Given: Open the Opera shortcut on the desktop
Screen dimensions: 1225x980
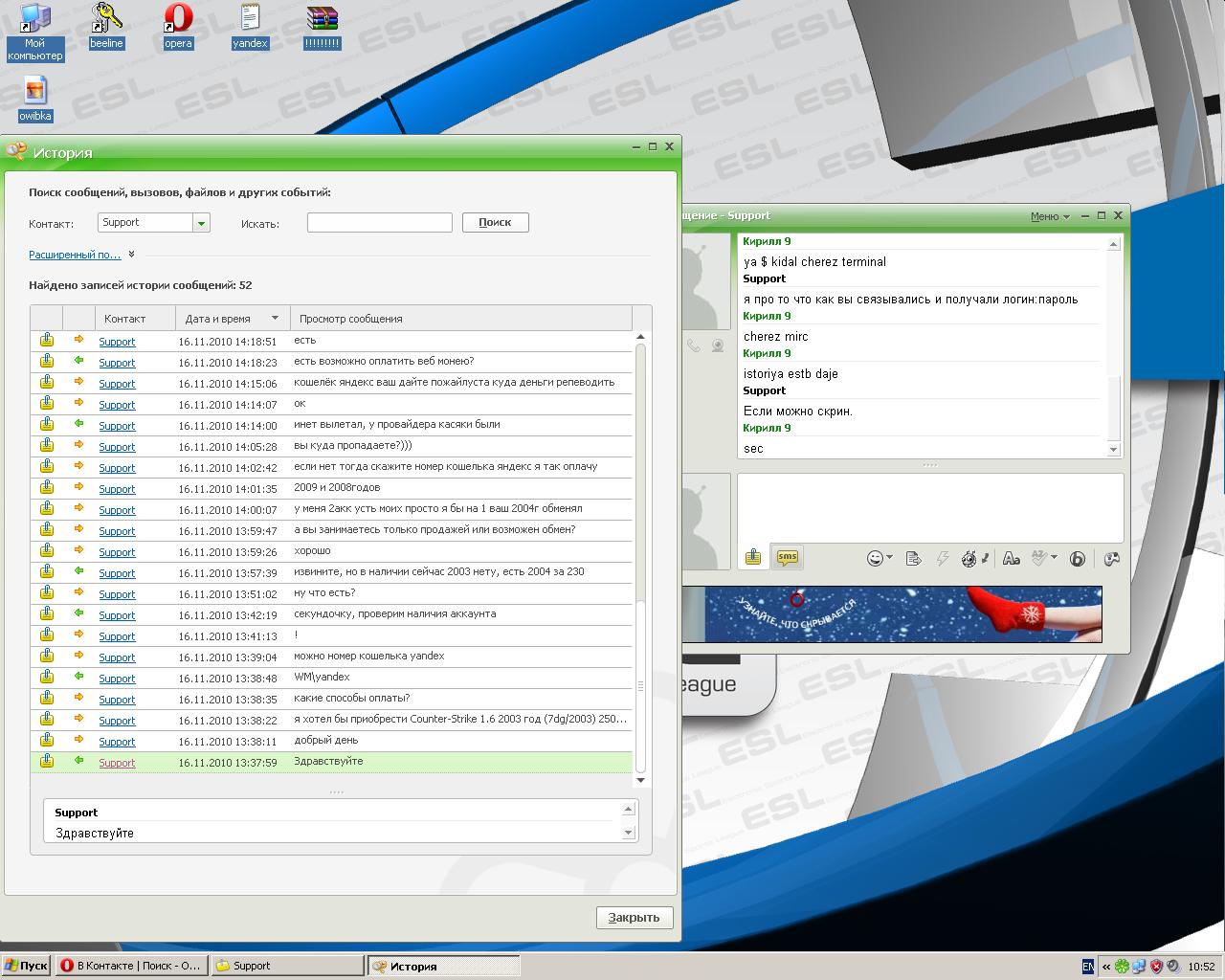Looking at the screenshot, I should click(x=178, y=26).
